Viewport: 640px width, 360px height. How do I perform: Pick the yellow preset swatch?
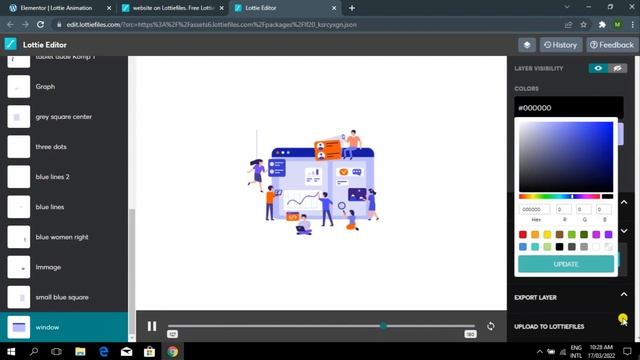pos(547,234)
